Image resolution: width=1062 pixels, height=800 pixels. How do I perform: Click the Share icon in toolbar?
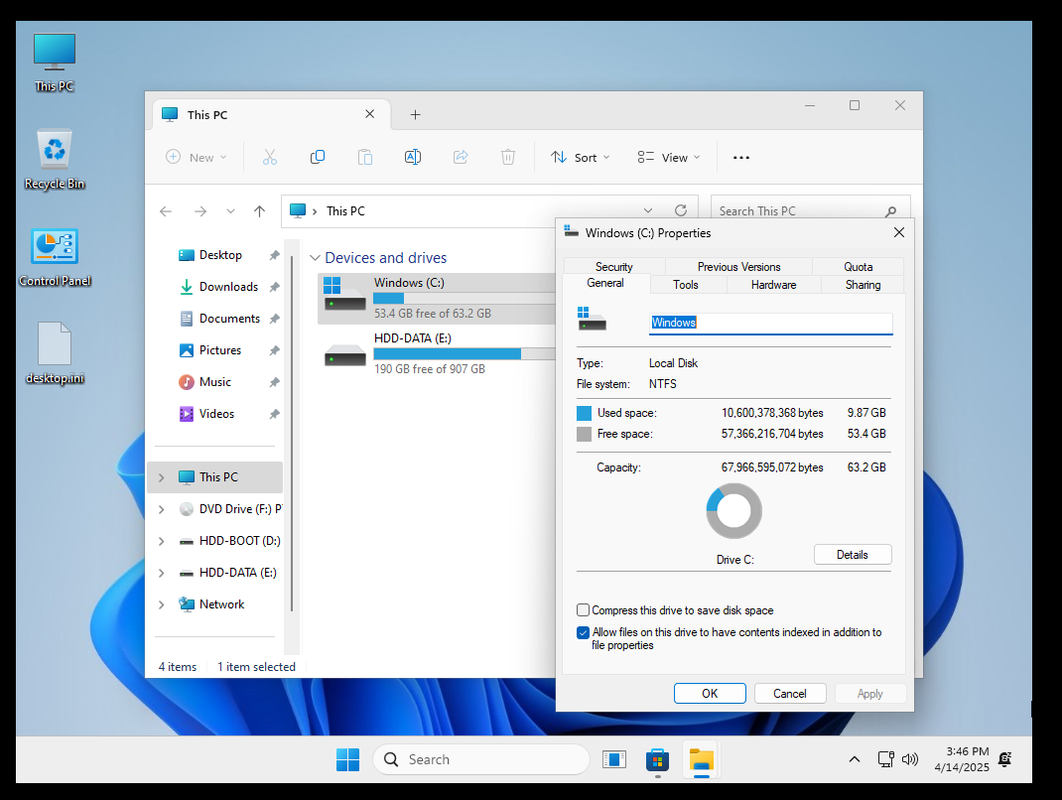coord(461,157)
